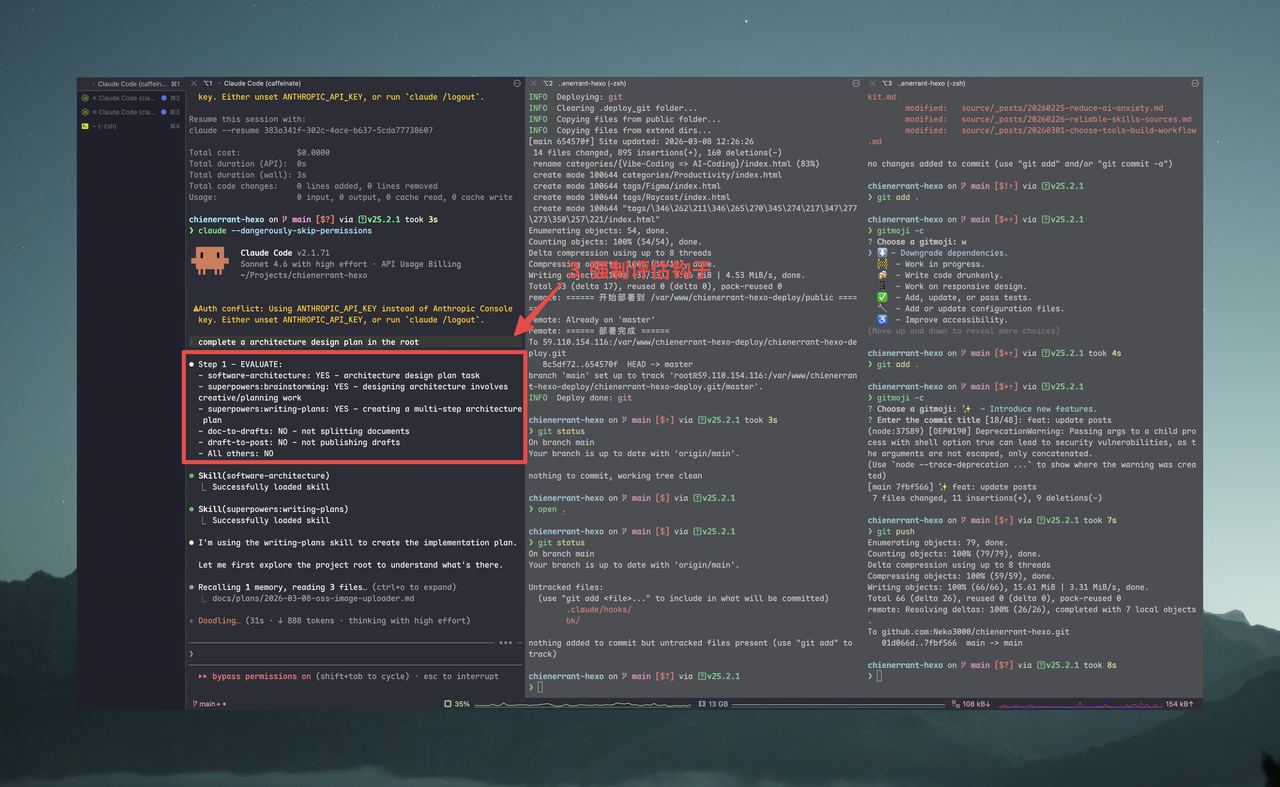Close the ⌥3 zsh terminal pane
This screenshot has width=1280, height=787.
click(x=874, y=83)
